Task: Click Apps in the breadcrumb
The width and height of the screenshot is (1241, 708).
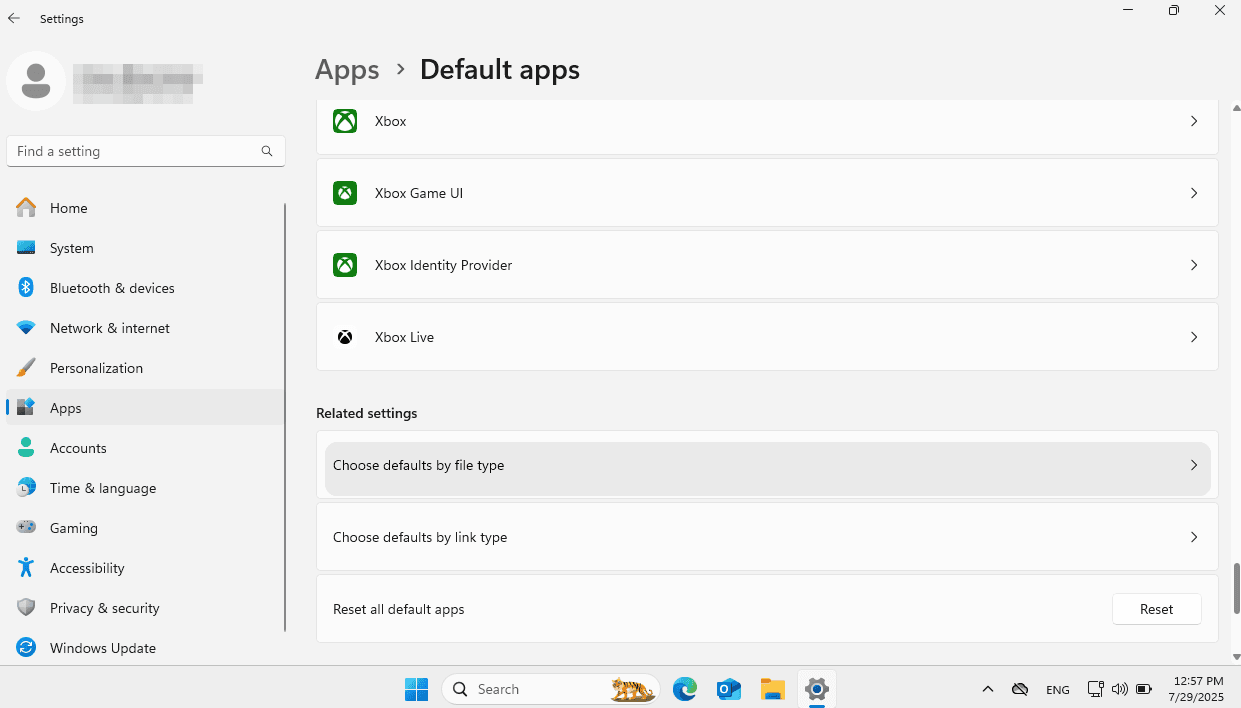Action: [x=347, y=70]
